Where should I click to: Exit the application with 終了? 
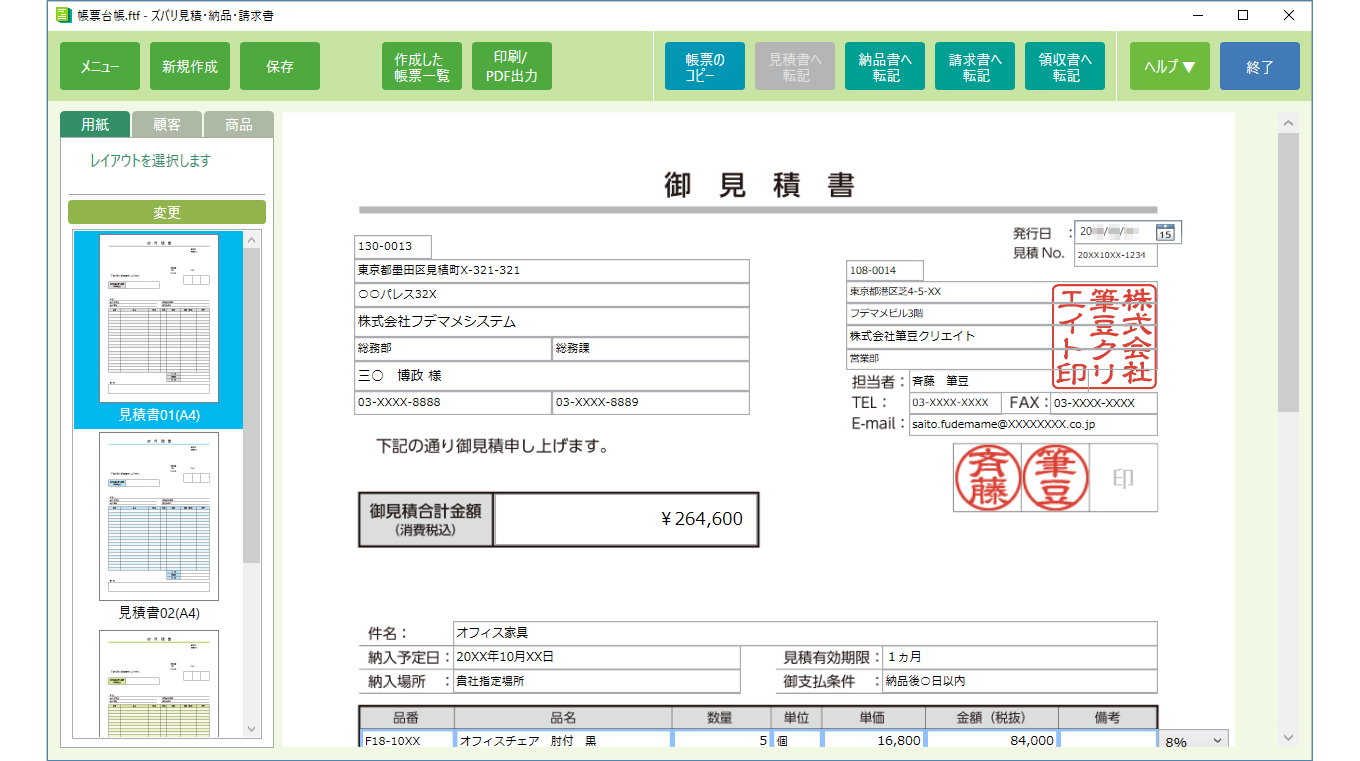click(x=1259, y=65)
